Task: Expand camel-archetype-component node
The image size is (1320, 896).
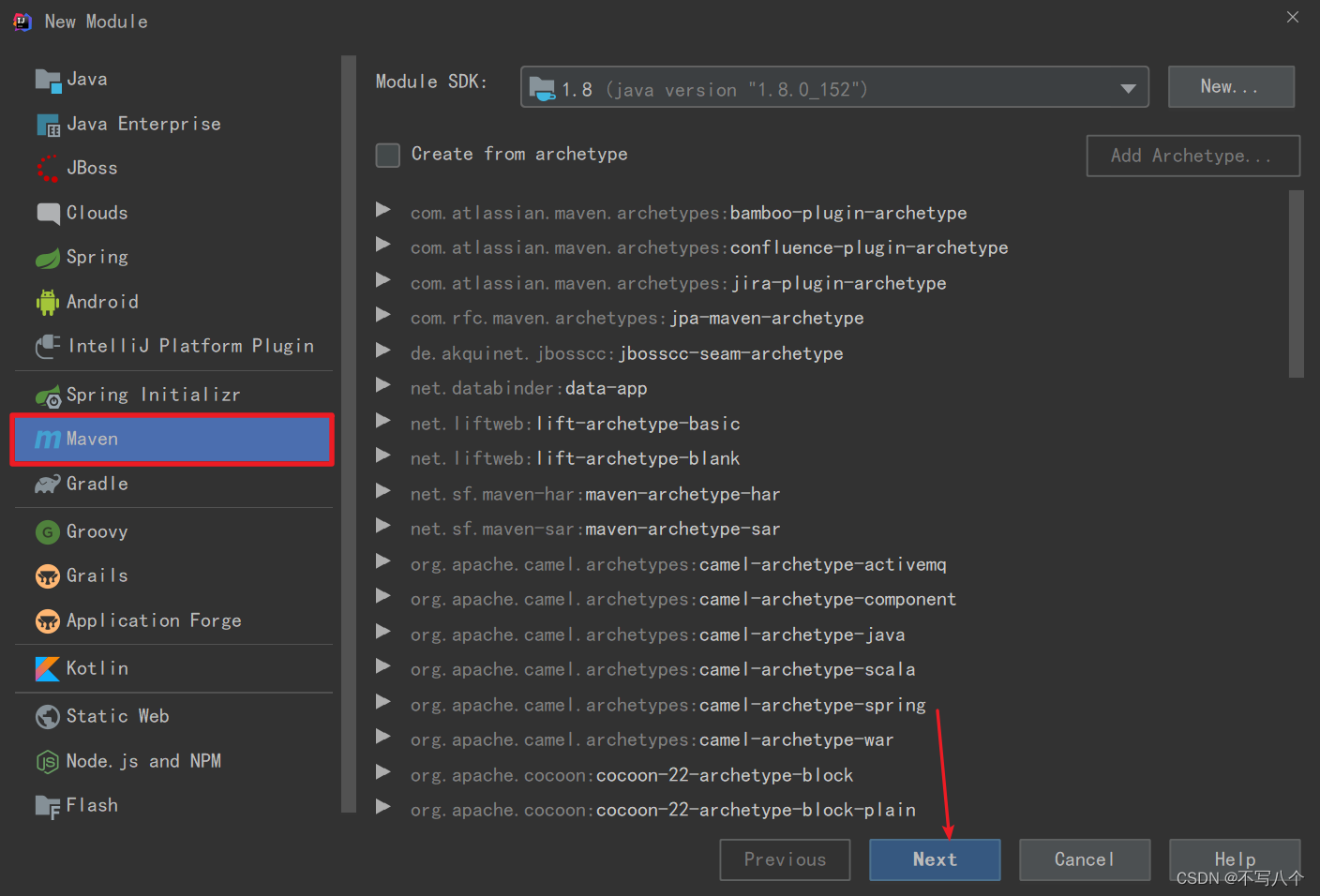Action: tap(382, 596)
